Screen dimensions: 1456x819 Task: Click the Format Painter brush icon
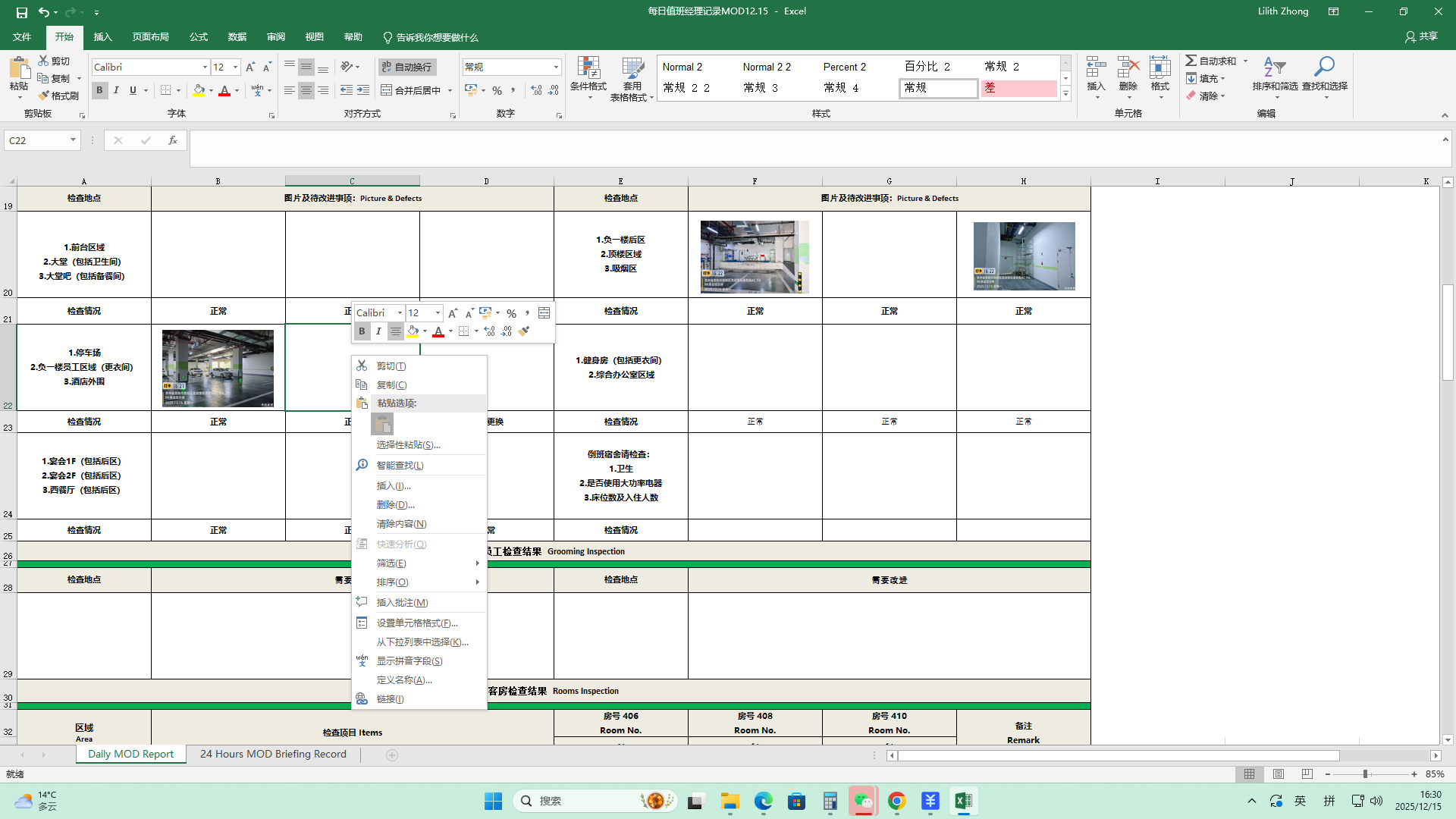click(44, 96)
